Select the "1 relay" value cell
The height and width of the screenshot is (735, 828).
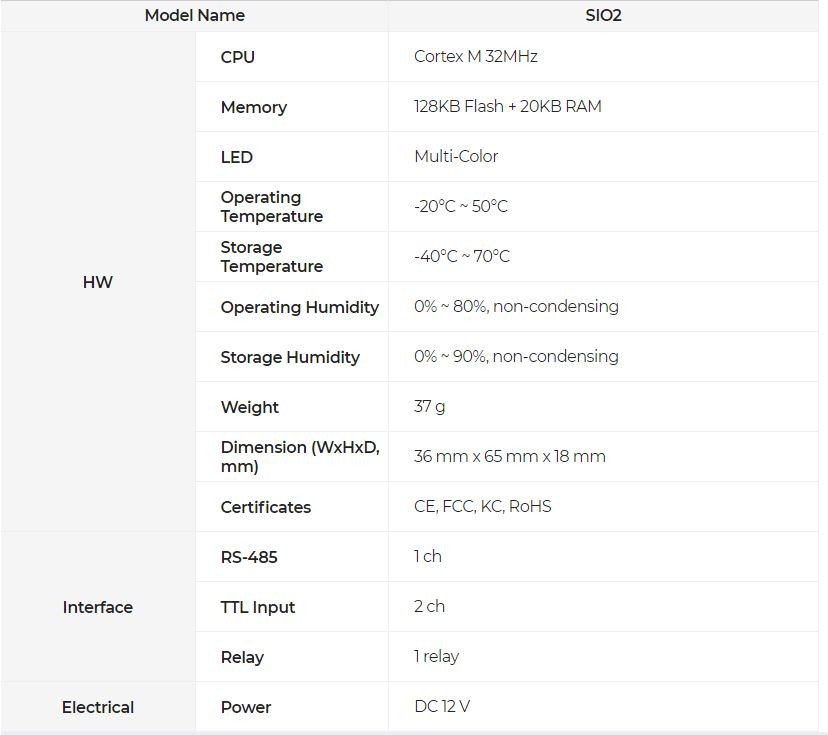[x=437, y=656]
